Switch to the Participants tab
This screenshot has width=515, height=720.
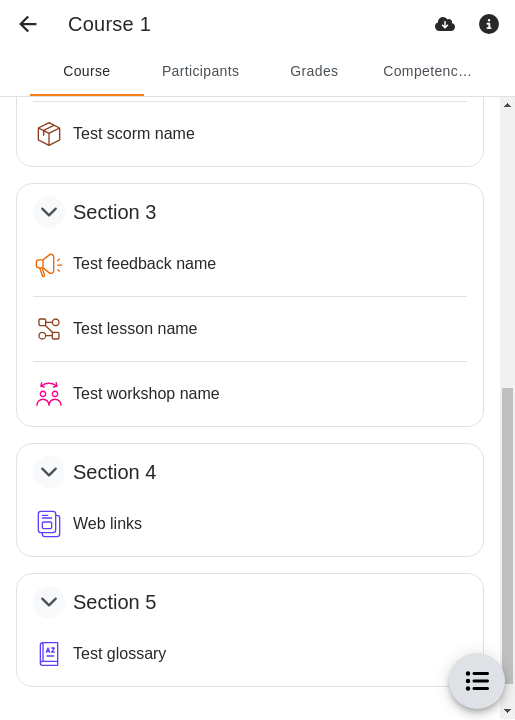(x=201, y=71)
